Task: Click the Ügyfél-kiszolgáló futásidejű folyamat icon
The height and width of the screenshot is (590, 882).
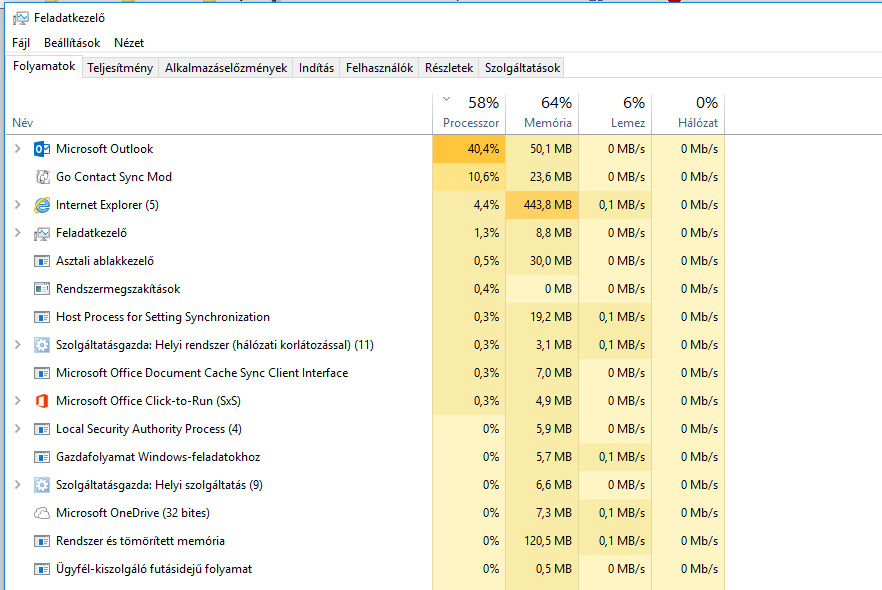Action: (42, 569)
